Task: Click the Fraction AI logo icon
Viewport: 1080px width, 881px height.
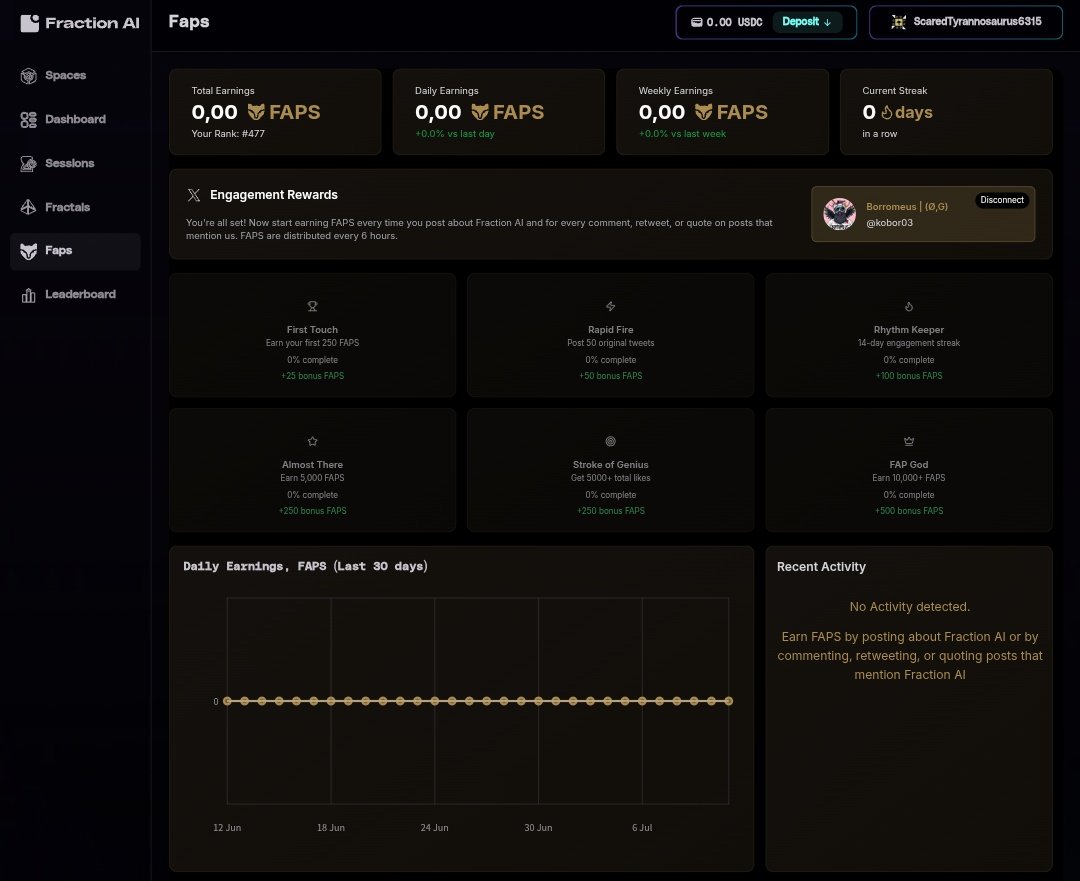Action: (x=30, y=23)
